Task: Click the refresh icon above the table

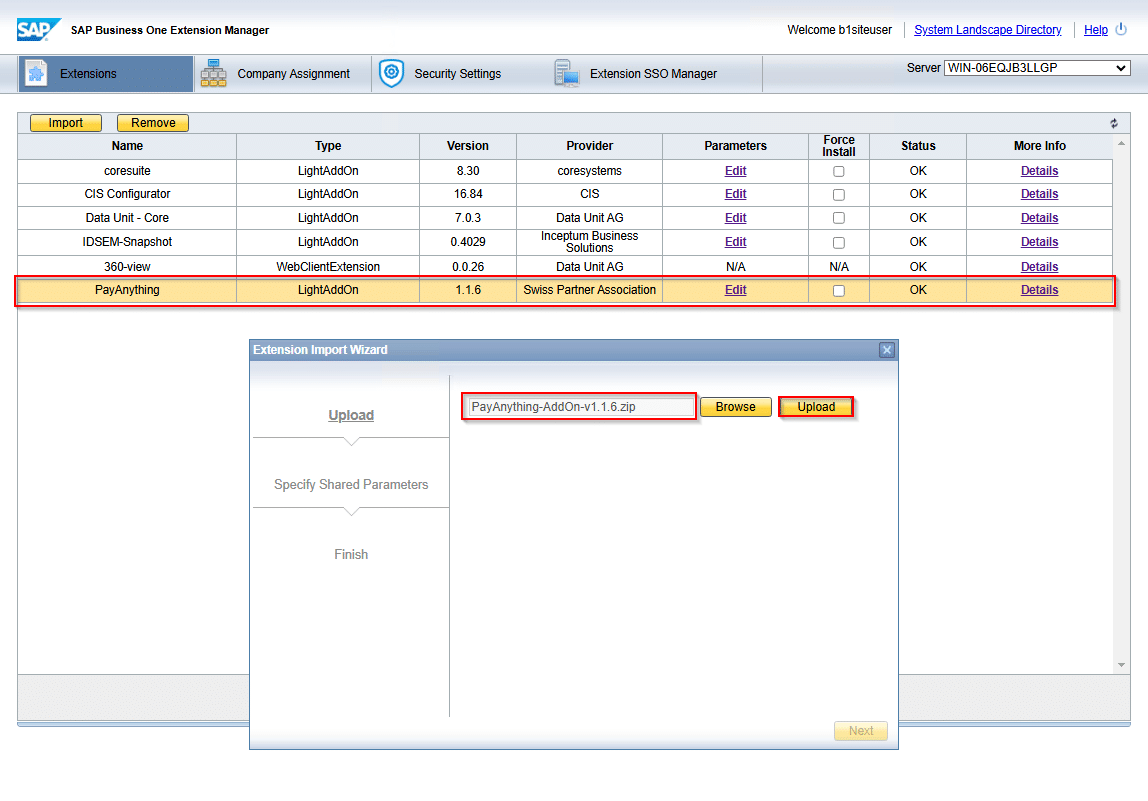Action: tap(1114, 123)
